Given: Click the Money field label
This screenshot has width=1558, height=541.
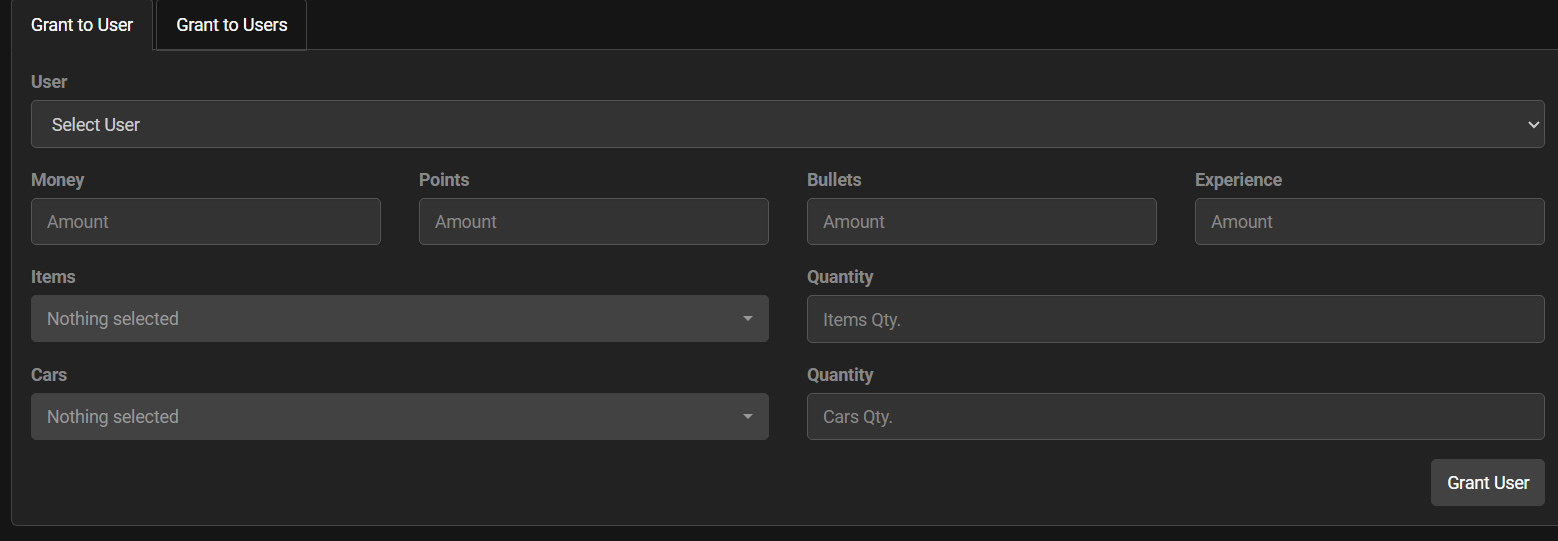Looking at the screenshot, I should [x=57, y=180].
